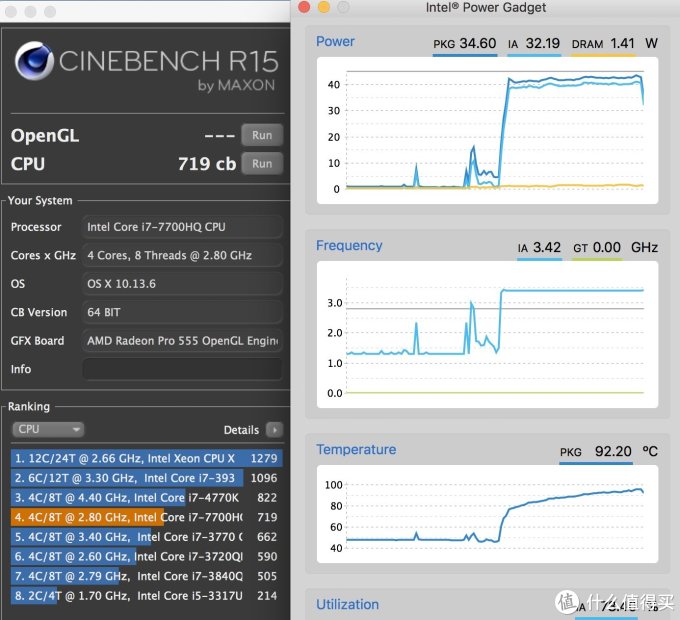Click the PKG power color indicator
The image size is (680, 620).
(465, 54)
